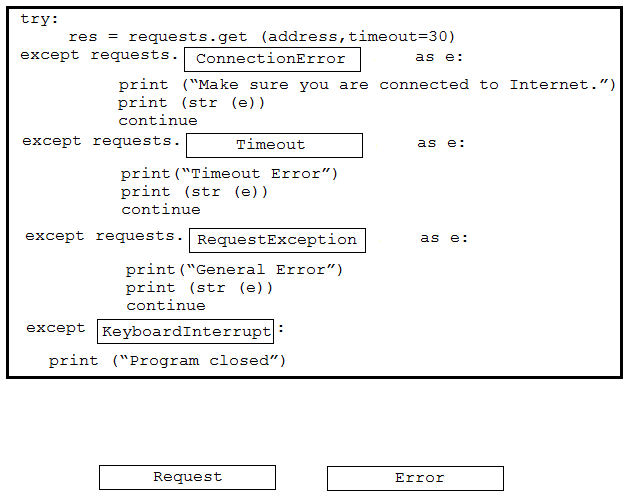Click the ConnectionError answer box
The width and height of the screenshot is (633, 499).
272,59
